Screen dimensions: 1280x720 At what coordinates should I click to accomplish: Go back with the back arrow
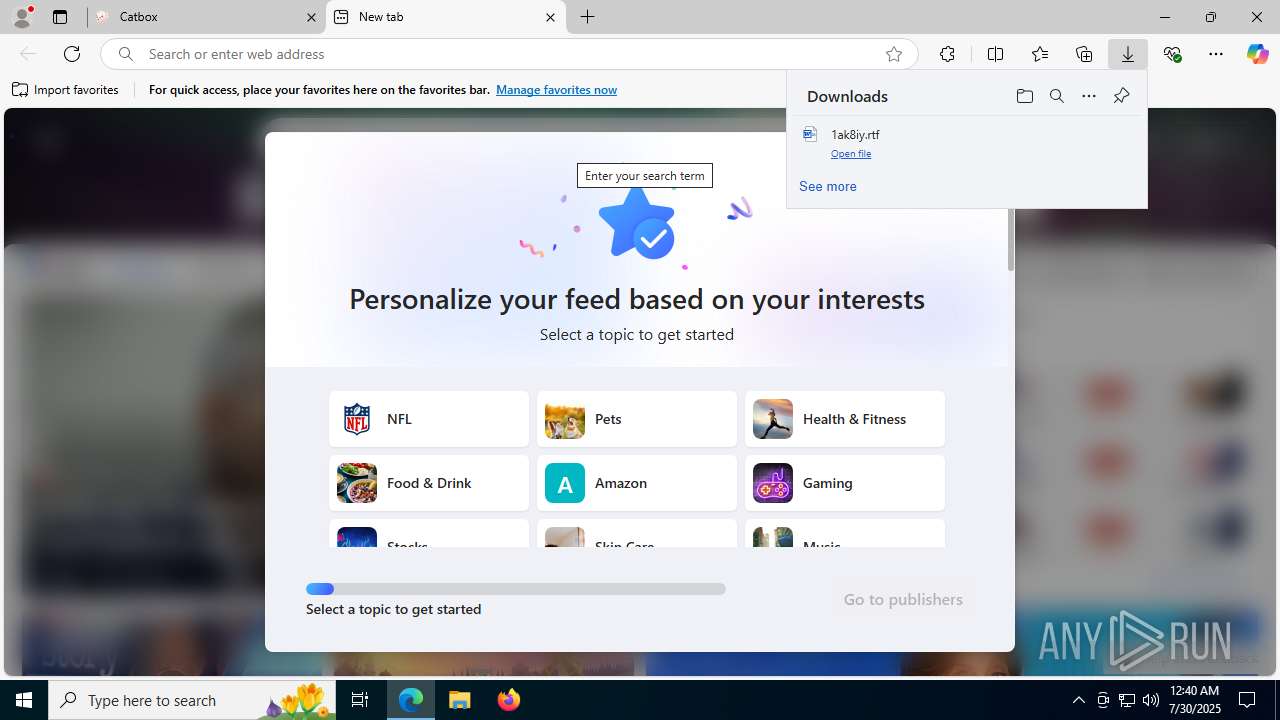point(28,54)
